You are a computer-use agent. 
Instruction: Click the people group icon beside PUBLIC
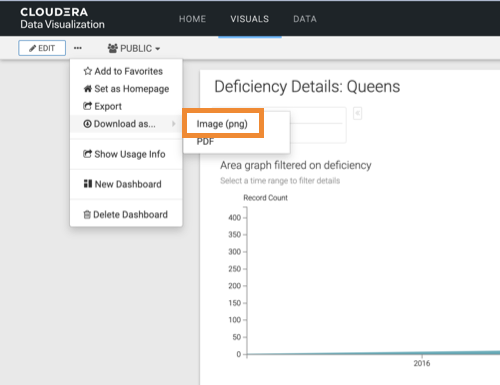pos(113,48)
